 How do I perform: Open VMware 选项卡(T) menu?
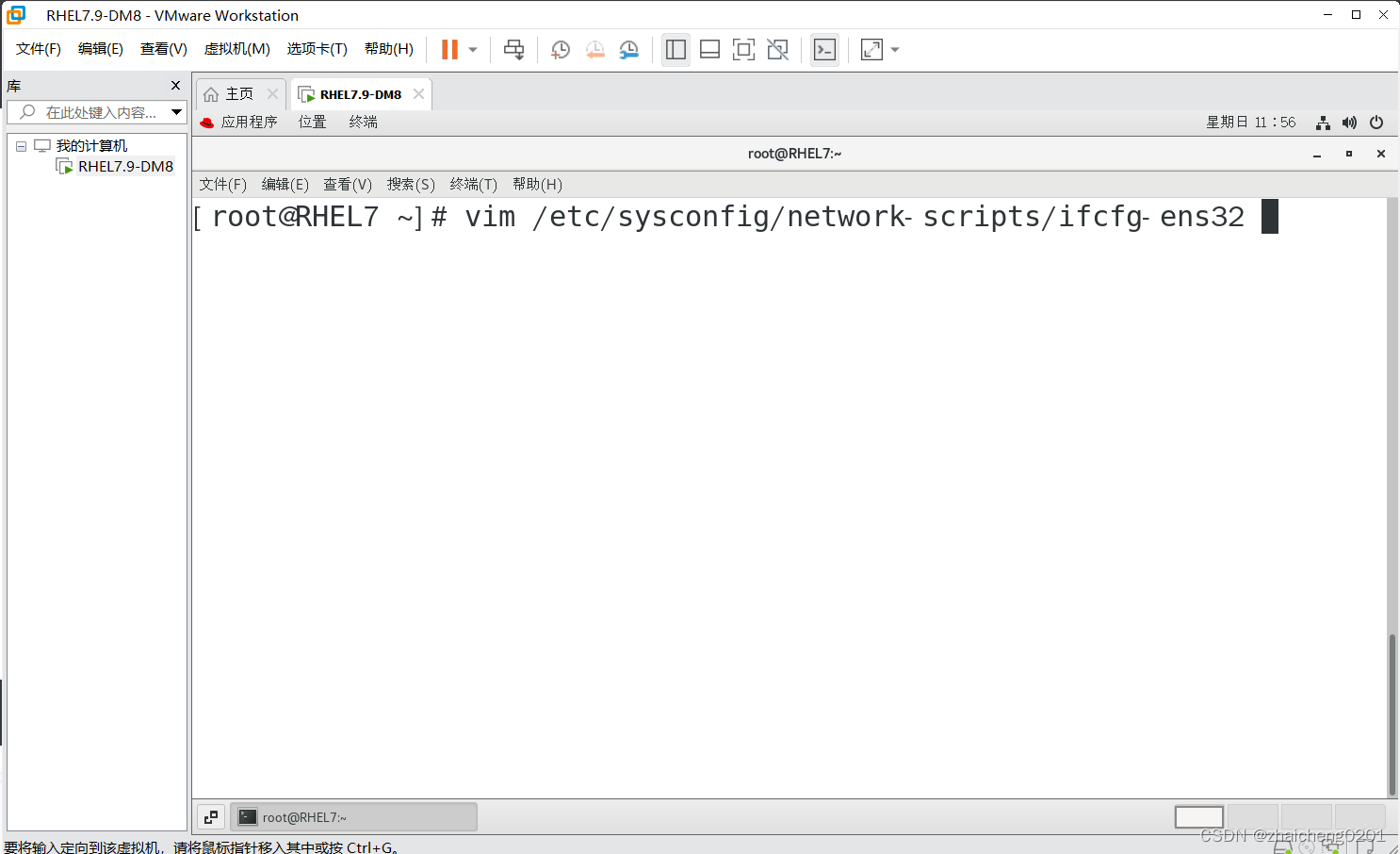pos(317,49)
